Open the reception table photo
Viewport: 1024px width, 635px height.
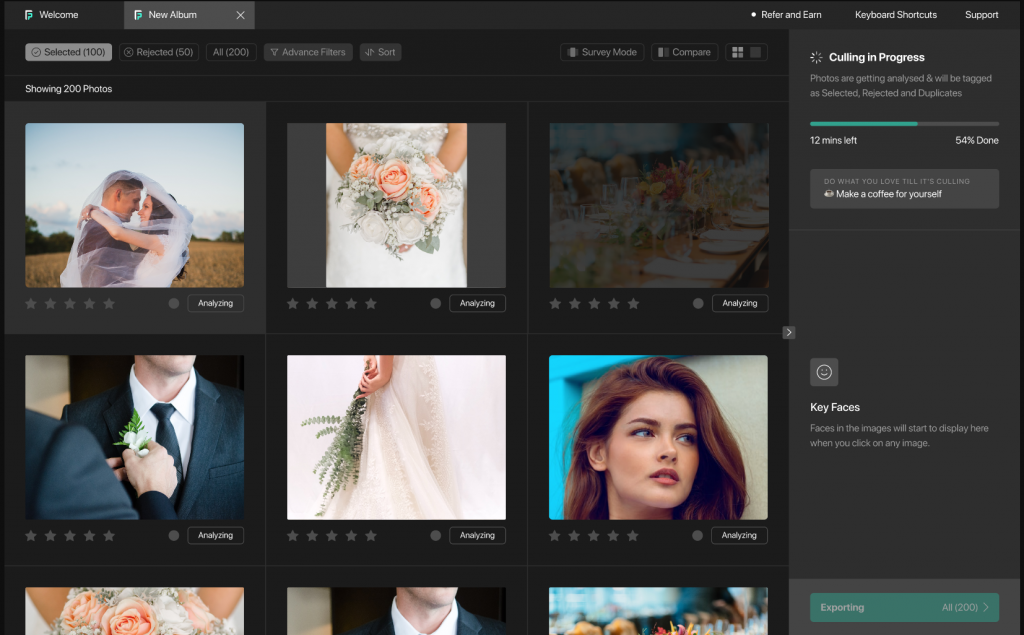tap(659, 205)
